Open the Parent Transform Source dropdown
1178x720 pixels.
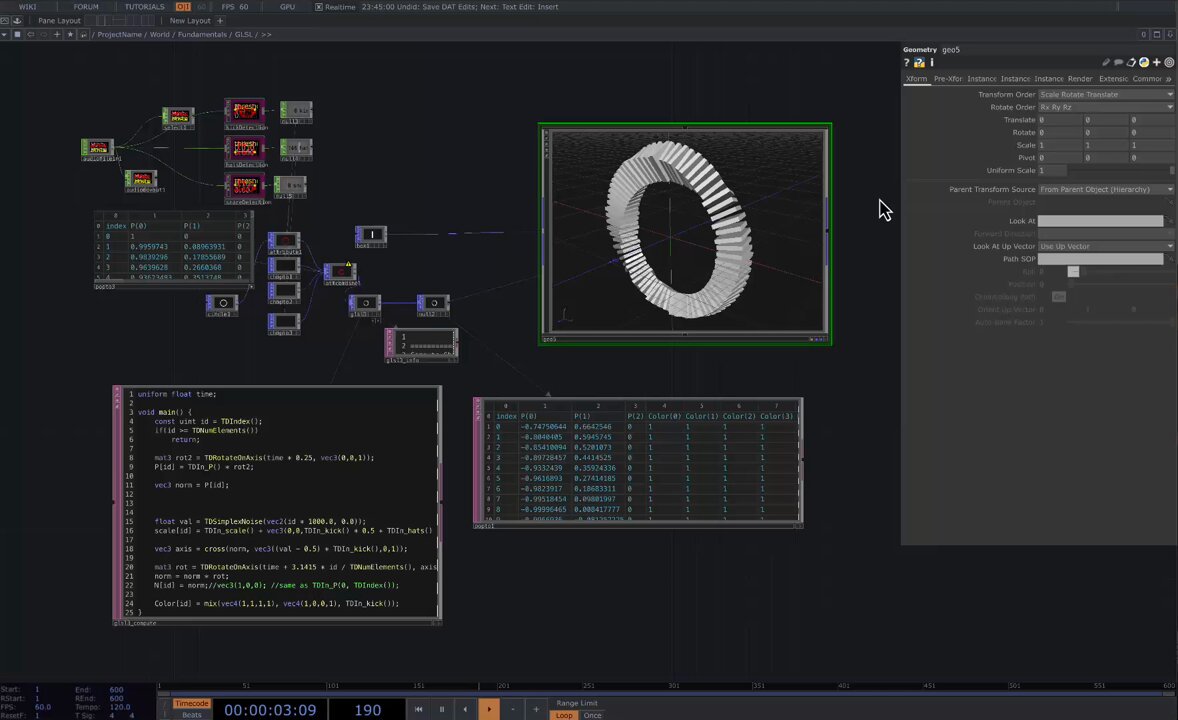[x=1106, y=189]
